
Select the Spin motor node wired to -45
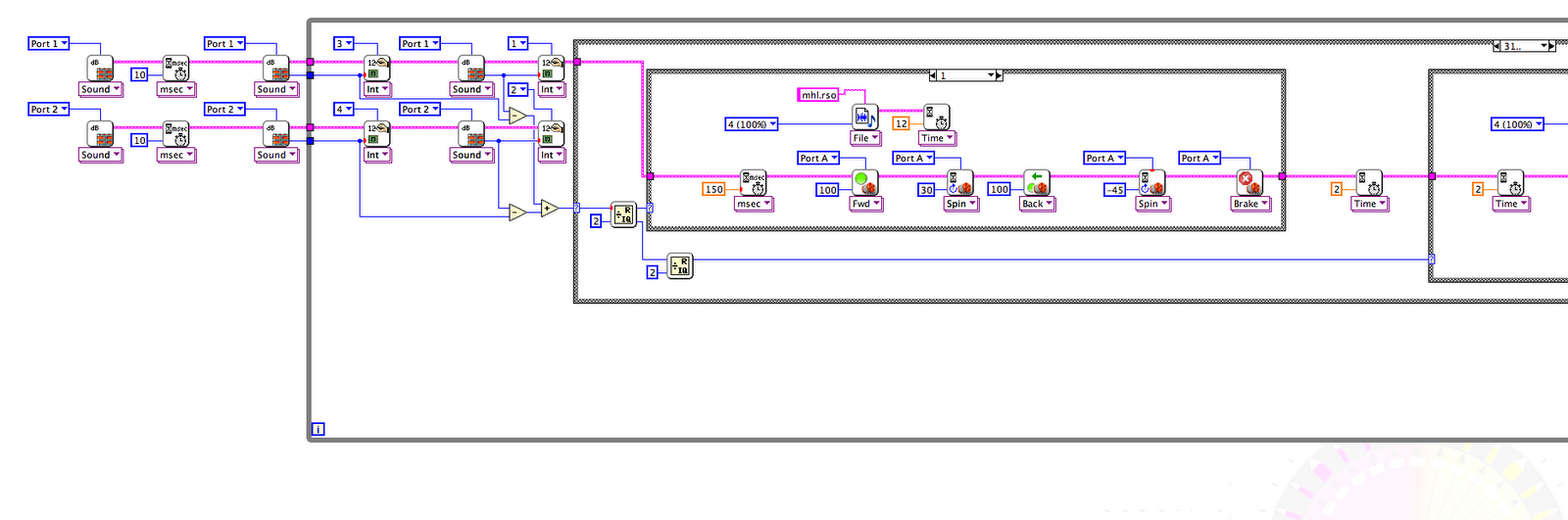[1151, 183]
